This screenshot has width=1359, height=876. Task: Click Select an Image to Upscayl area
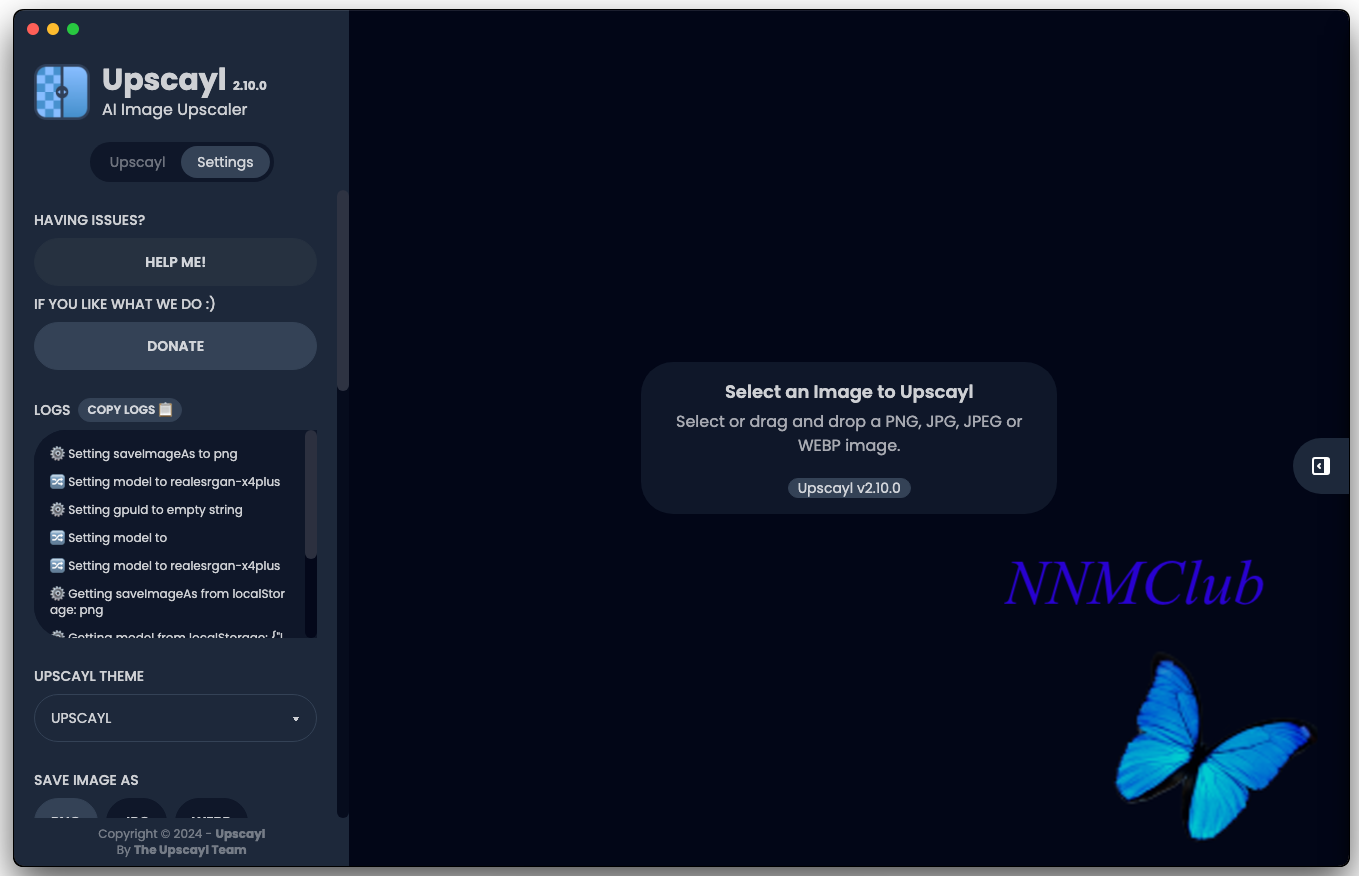849,438
